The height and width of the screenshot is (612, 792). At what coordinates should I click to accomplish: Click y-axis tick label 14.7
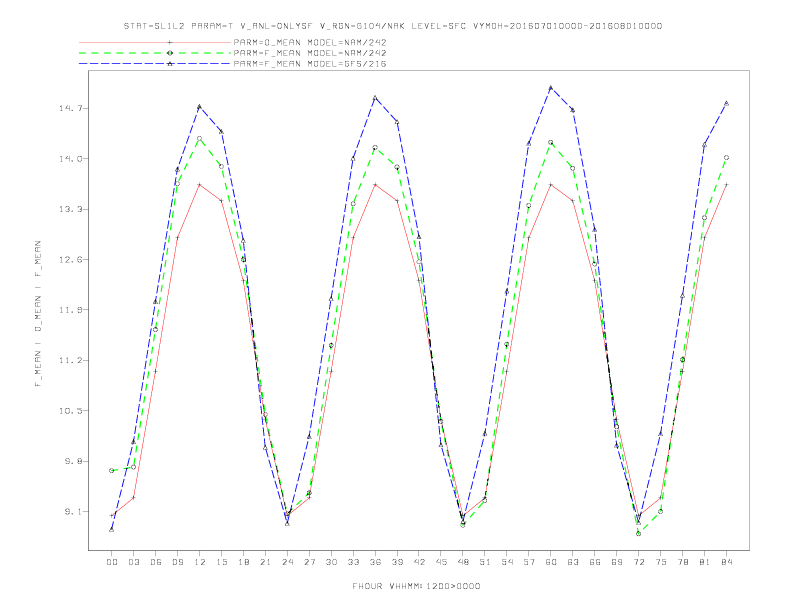click(x=70, y=108)
